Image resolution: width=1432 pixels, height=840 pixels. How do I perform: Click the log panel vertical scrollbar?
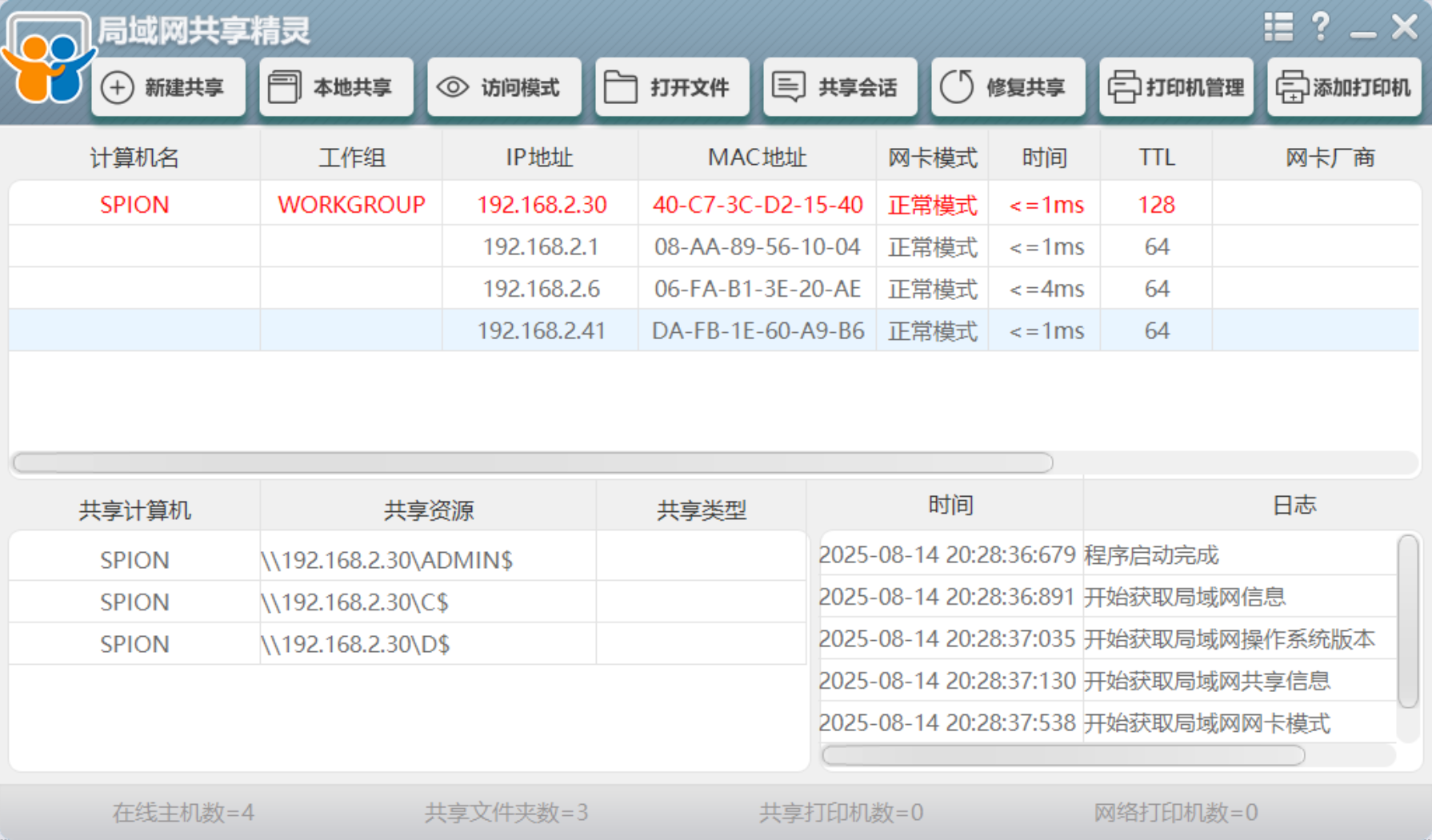tap(1408, 622)
